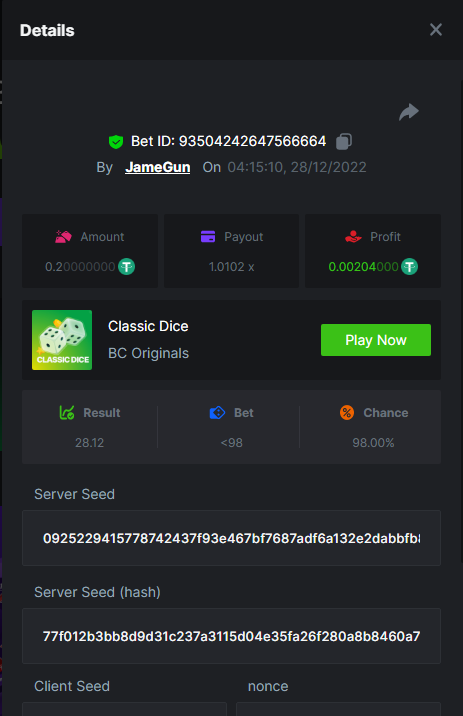Copy the Bet ID with copy icon
Viewport: 463px width, 716px height.
(344, 142)
